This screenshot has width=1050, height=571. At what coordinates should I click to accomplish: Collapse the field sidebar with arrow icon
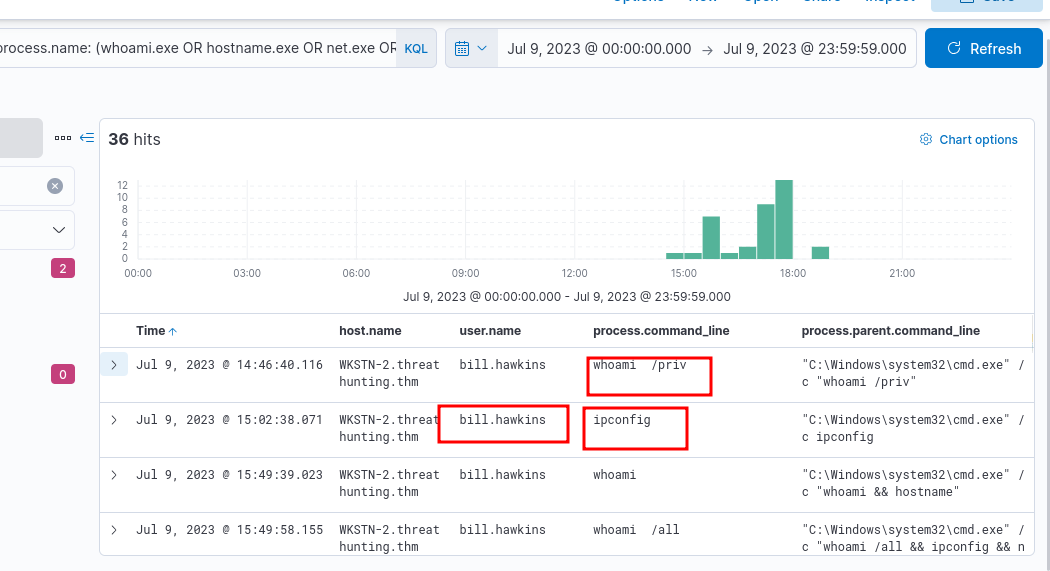click(87, 138)
